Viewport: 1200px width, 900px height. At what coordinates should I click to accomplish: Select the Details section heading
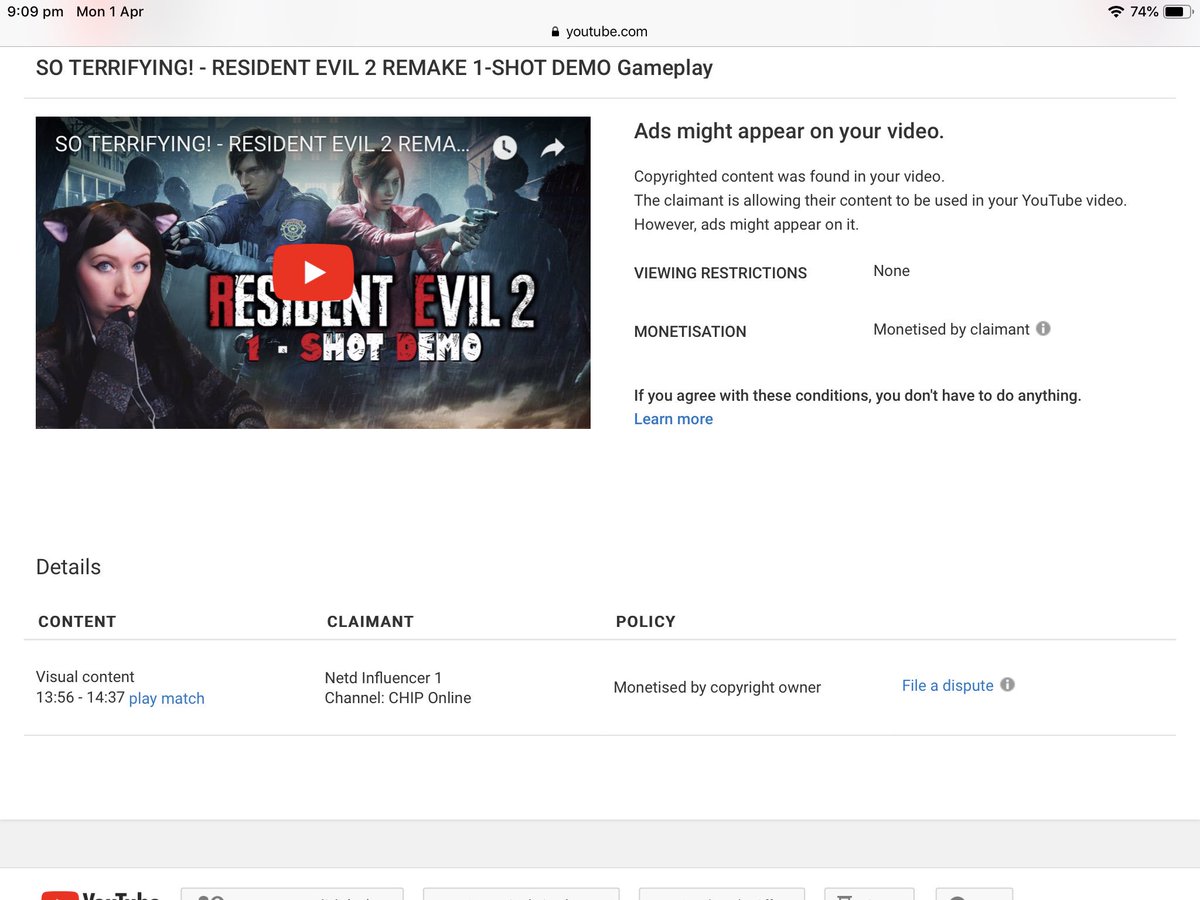(x=68, y=567)
